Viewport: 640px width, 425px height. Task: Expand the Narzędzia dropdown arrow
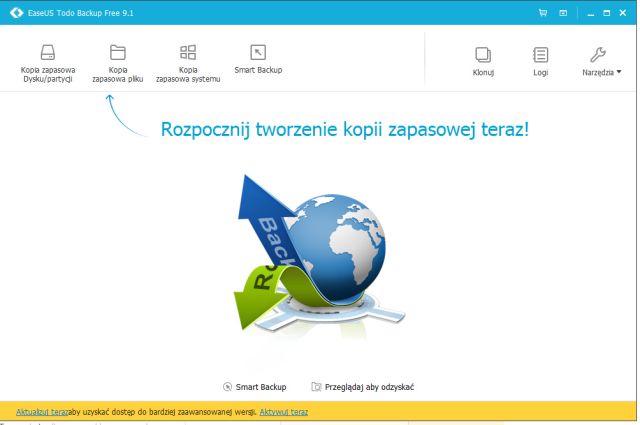tap(619, 72)
